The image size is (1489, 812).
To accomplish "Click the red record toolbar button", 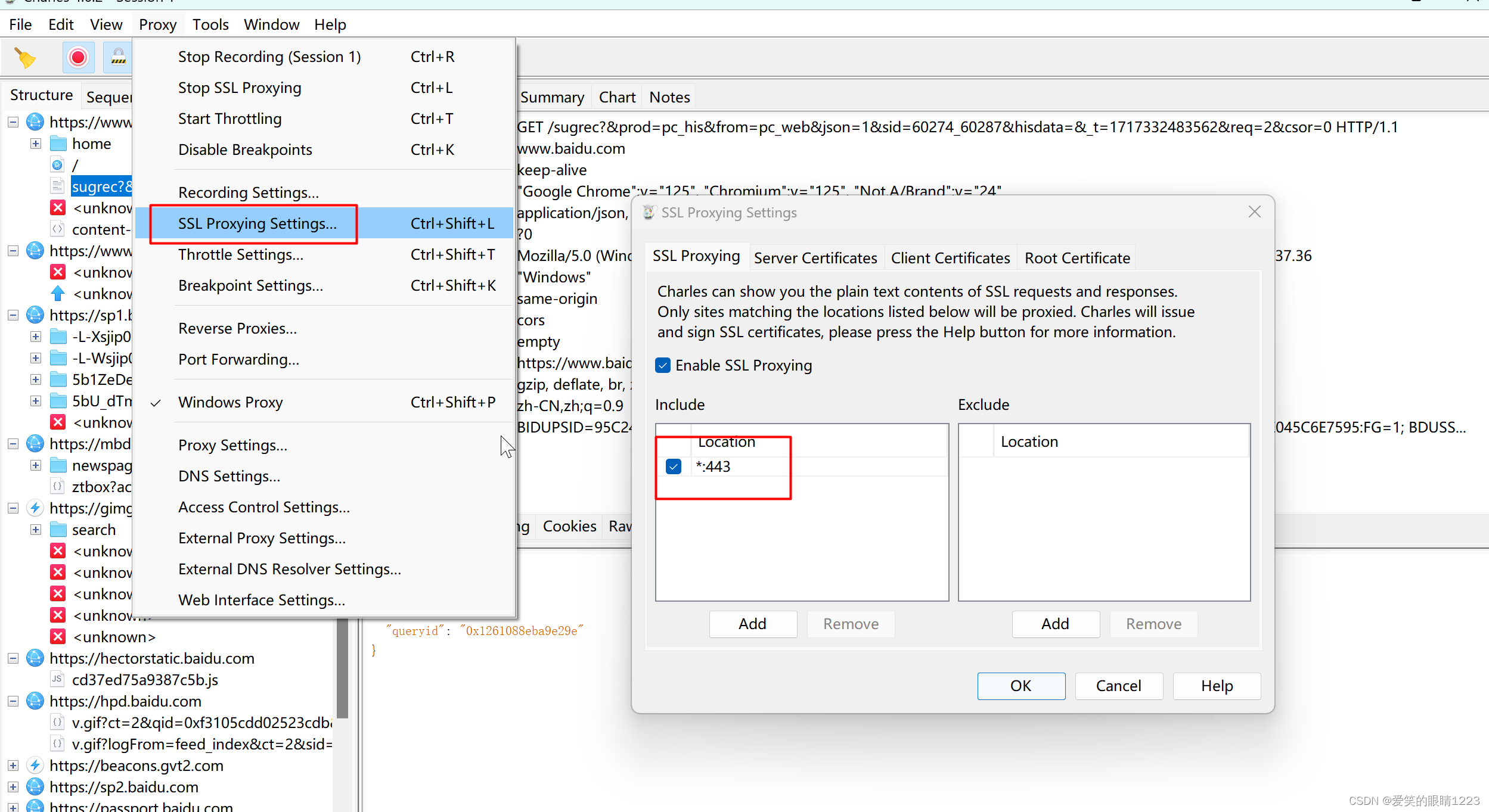I will coord(78,58).
